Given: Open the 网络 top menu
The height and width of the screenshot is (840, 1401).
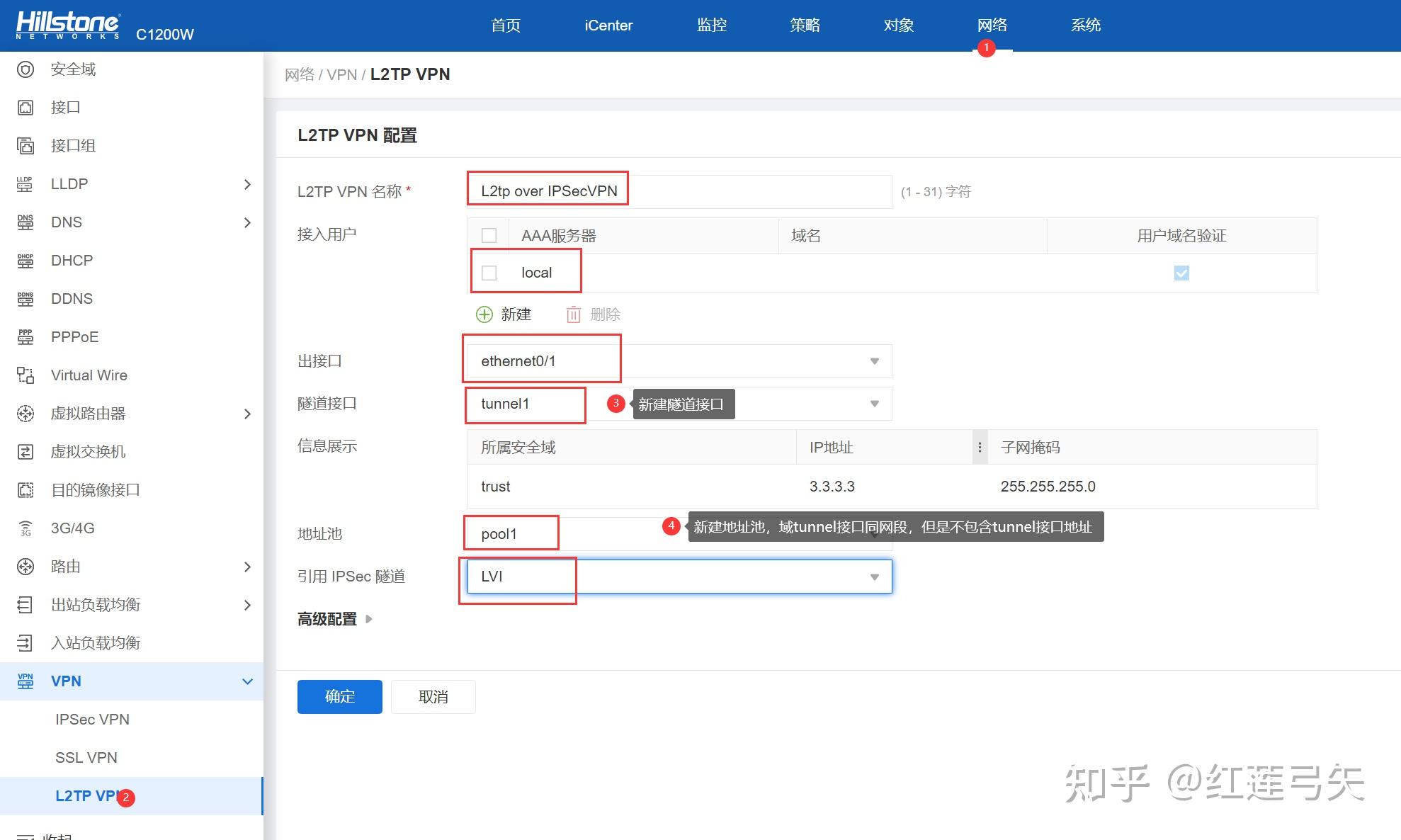Looking at the screenshot, I should tap(992, 25).
